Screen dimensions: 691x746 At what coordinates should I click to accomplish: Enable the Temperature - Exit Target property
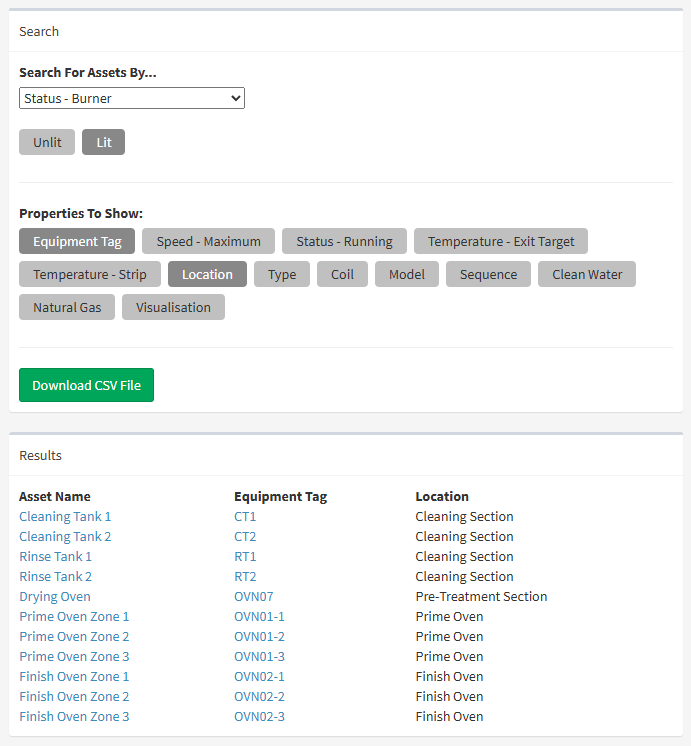point(501,241)
